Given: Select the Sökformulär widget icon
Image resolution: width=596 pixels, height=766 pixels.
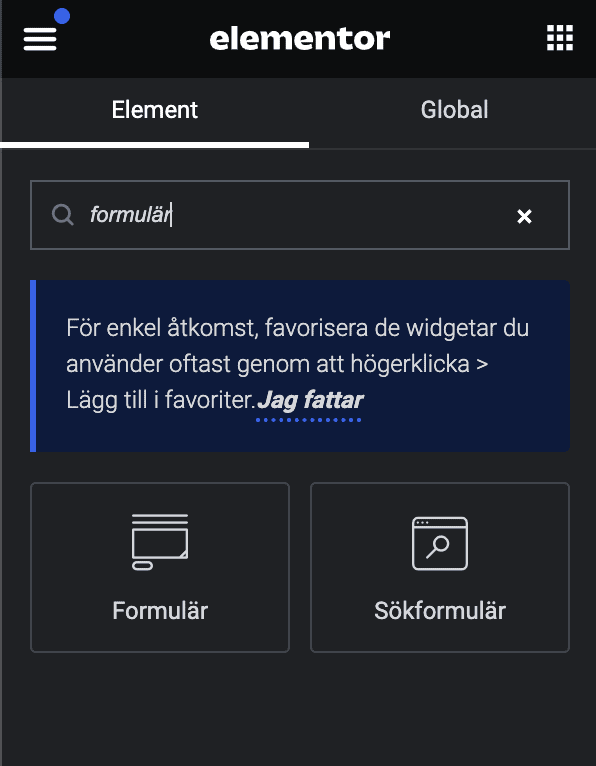Looking at the screenshot, I should coord(440,543).
